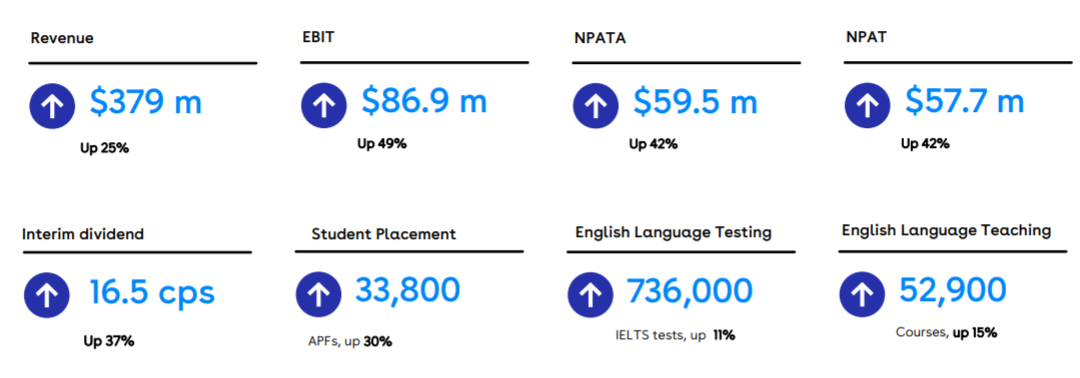Click the Student Placement heading
The height and width of the screenshot is (378, 1080).
(x=384, y=234)
